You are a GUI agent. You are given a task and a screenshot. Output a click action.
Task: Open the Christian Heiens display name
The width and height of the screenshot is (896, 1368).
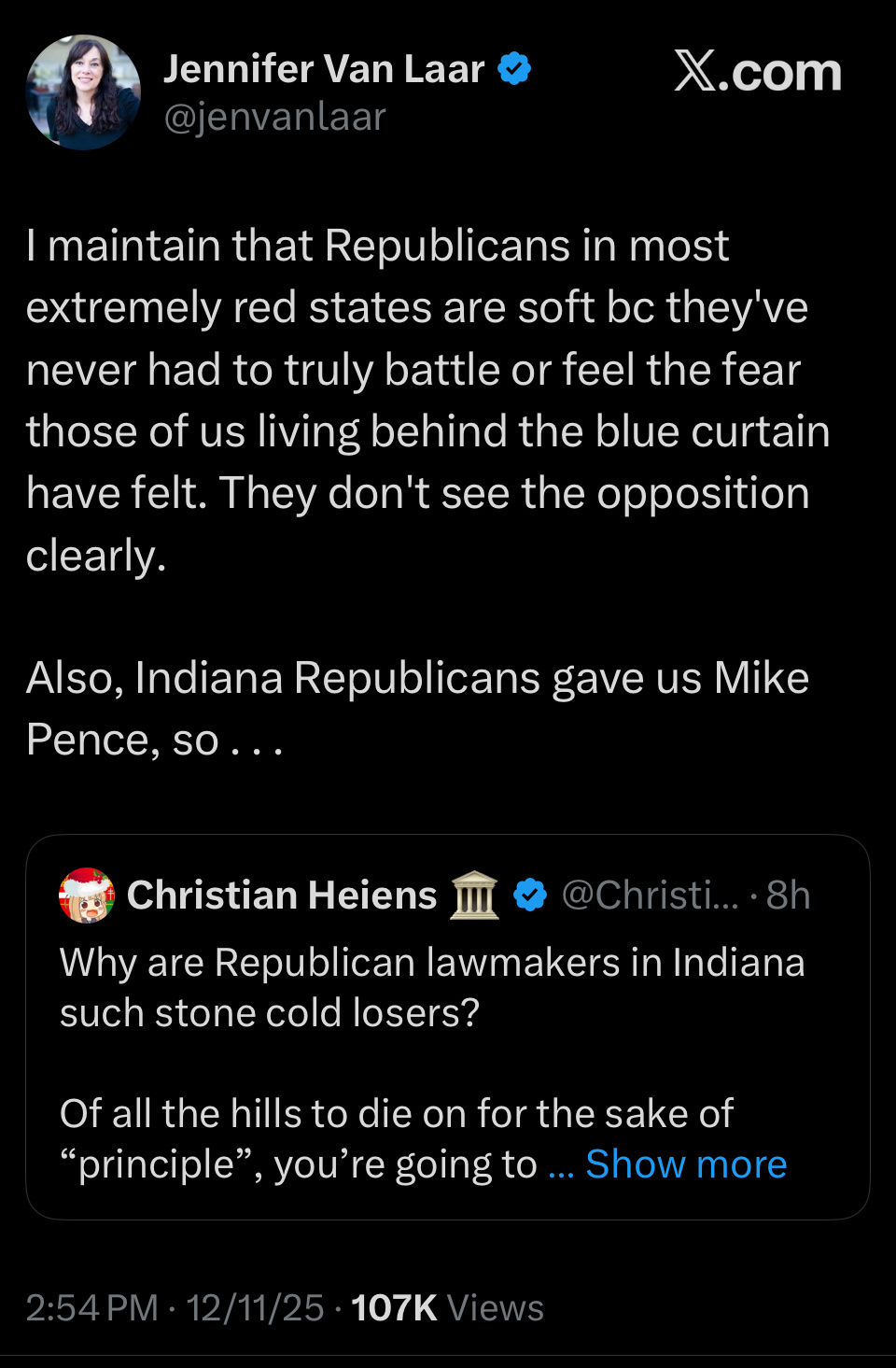pos(282,896)
